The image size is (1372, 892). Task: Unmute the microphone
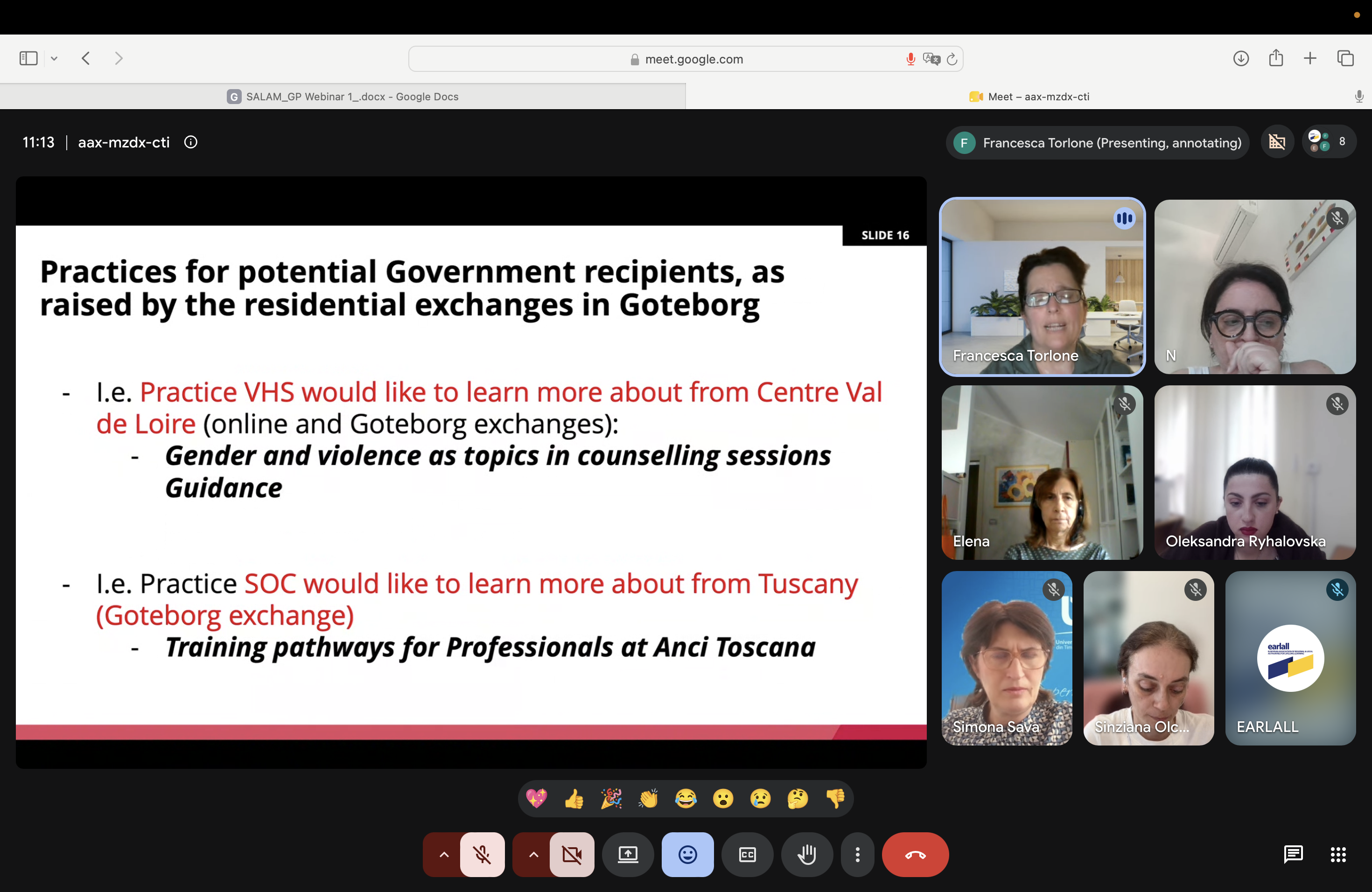[483, 855]
